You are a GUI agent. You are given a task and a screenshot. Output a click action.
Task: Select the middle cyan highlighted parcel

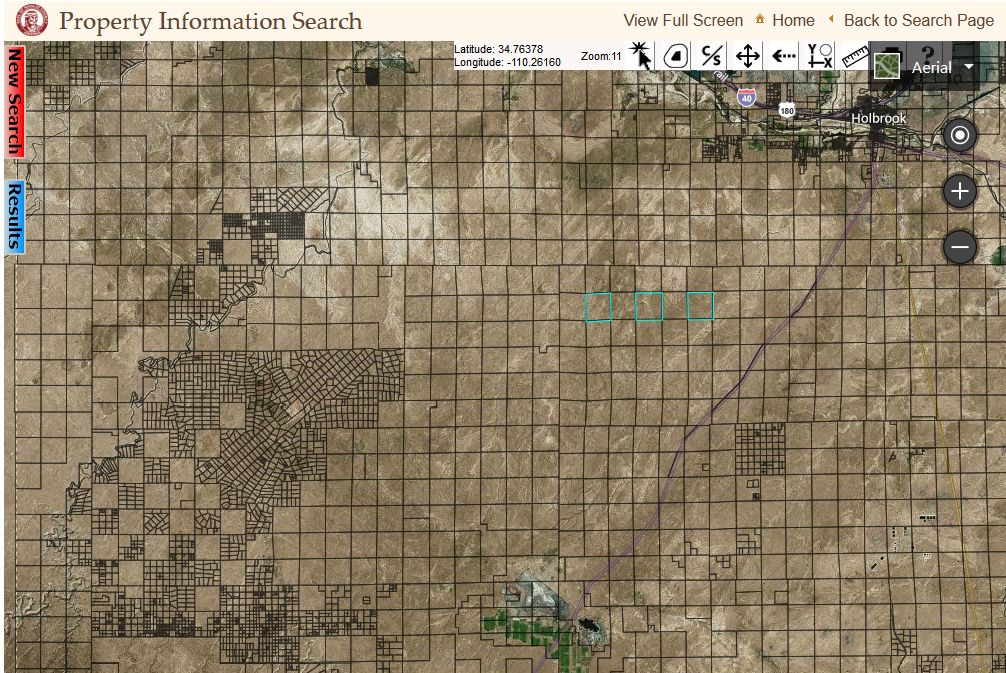(x=649, y=306)
